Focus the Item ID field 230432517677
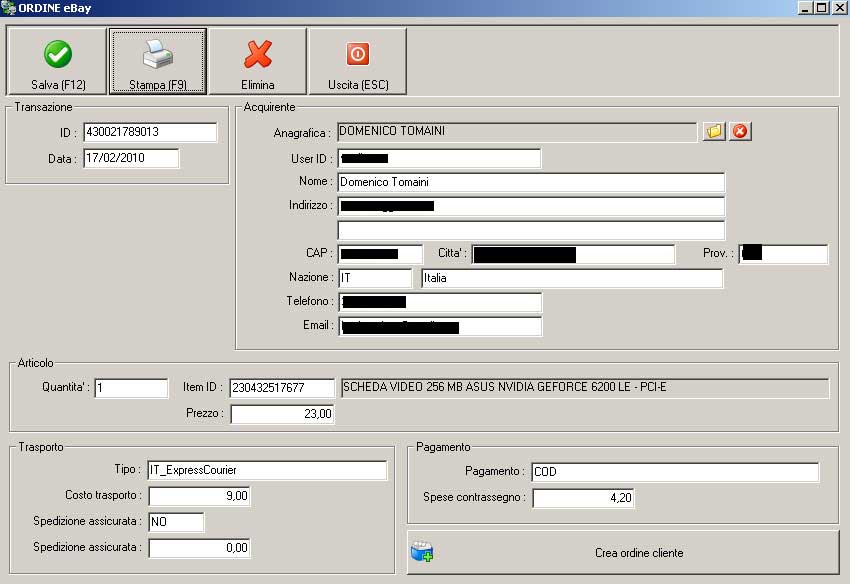850x584 pixels. [282, 388]
